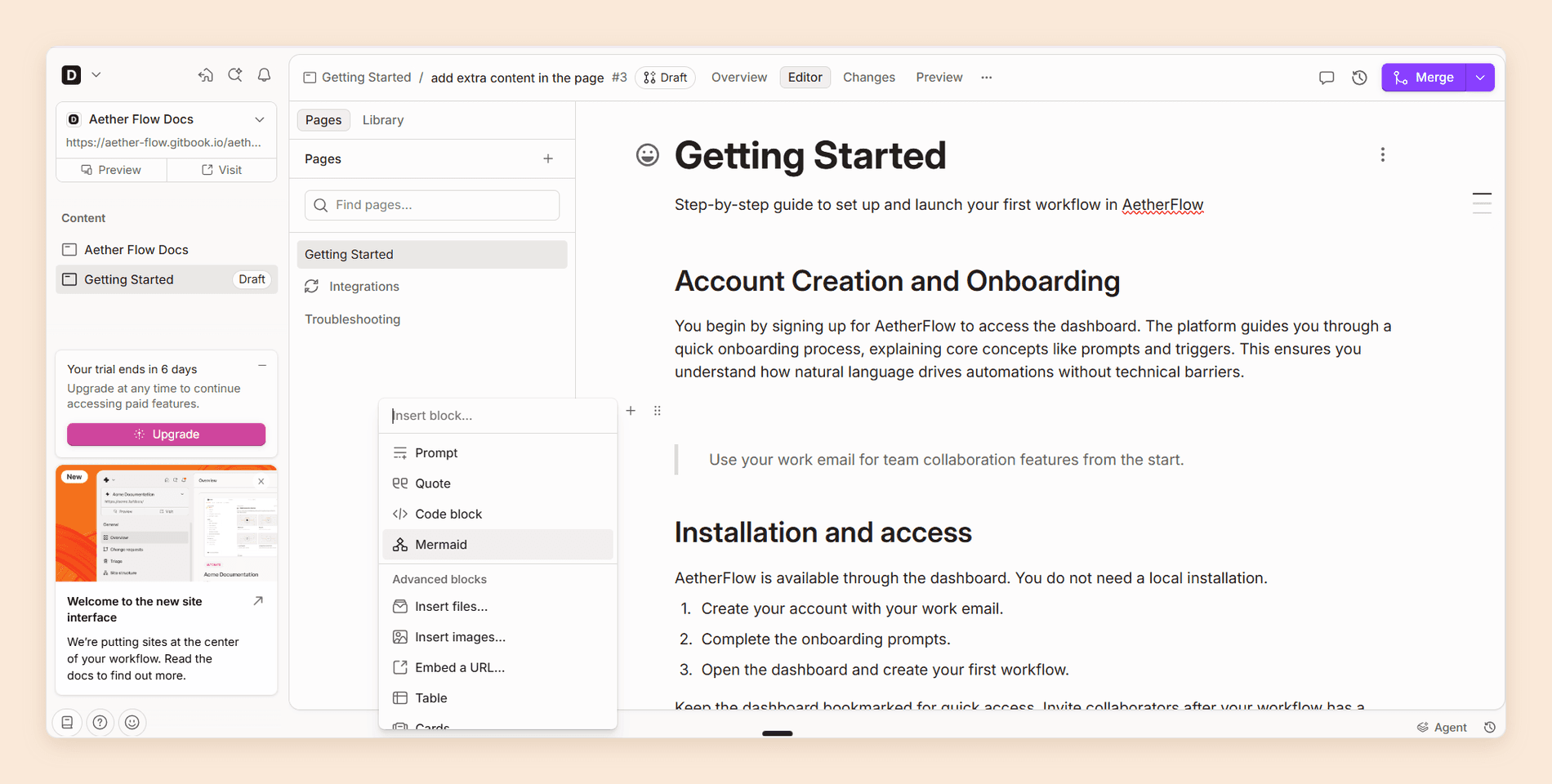This screenshot has width=1552, height=784.
Task: Open the notifications bell
Action: (x=265, y=75)
